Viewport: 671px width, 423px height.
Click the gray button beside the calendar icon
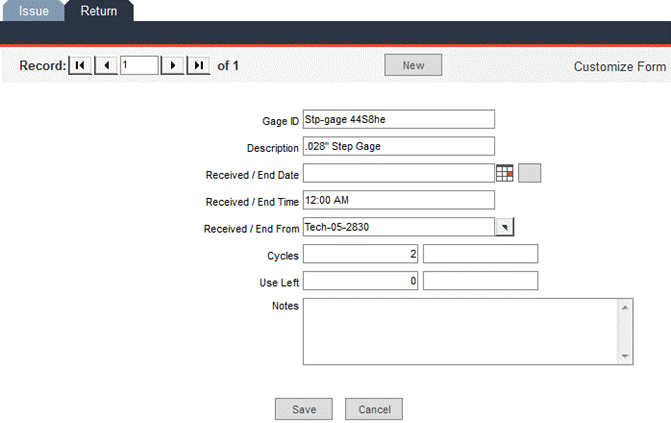click(x=530, y=173)
